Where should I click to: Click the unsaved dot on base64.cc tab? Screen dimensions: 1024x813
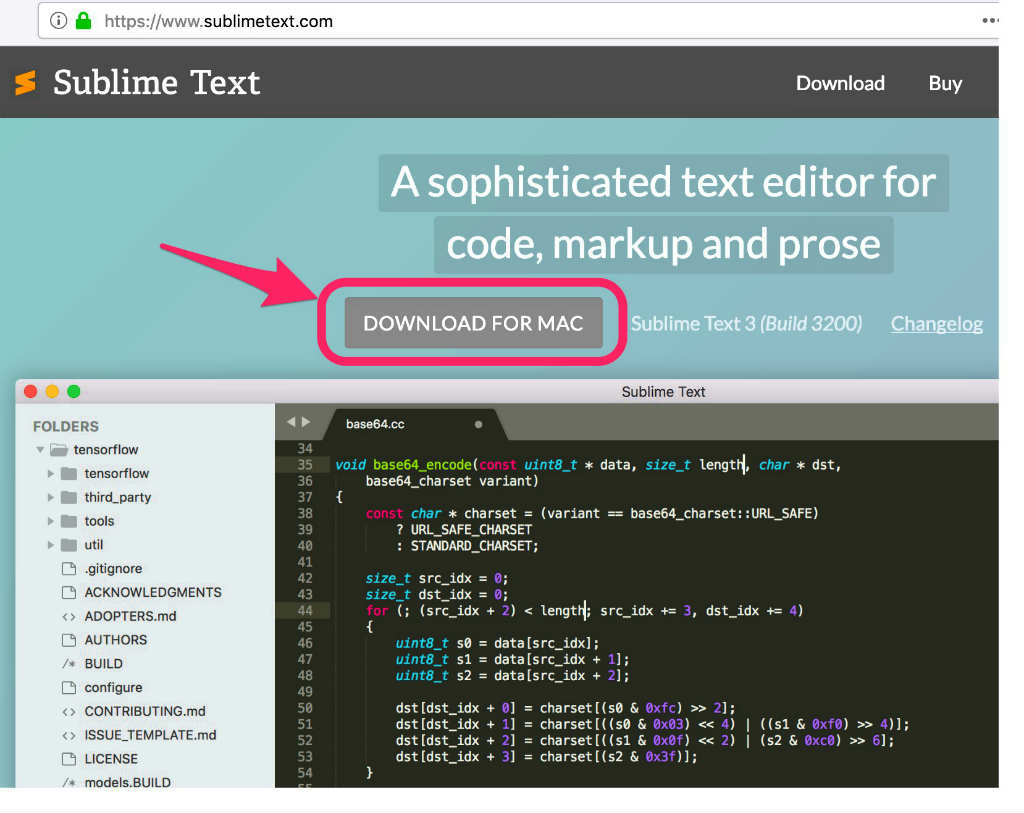(x=478, y=424)
